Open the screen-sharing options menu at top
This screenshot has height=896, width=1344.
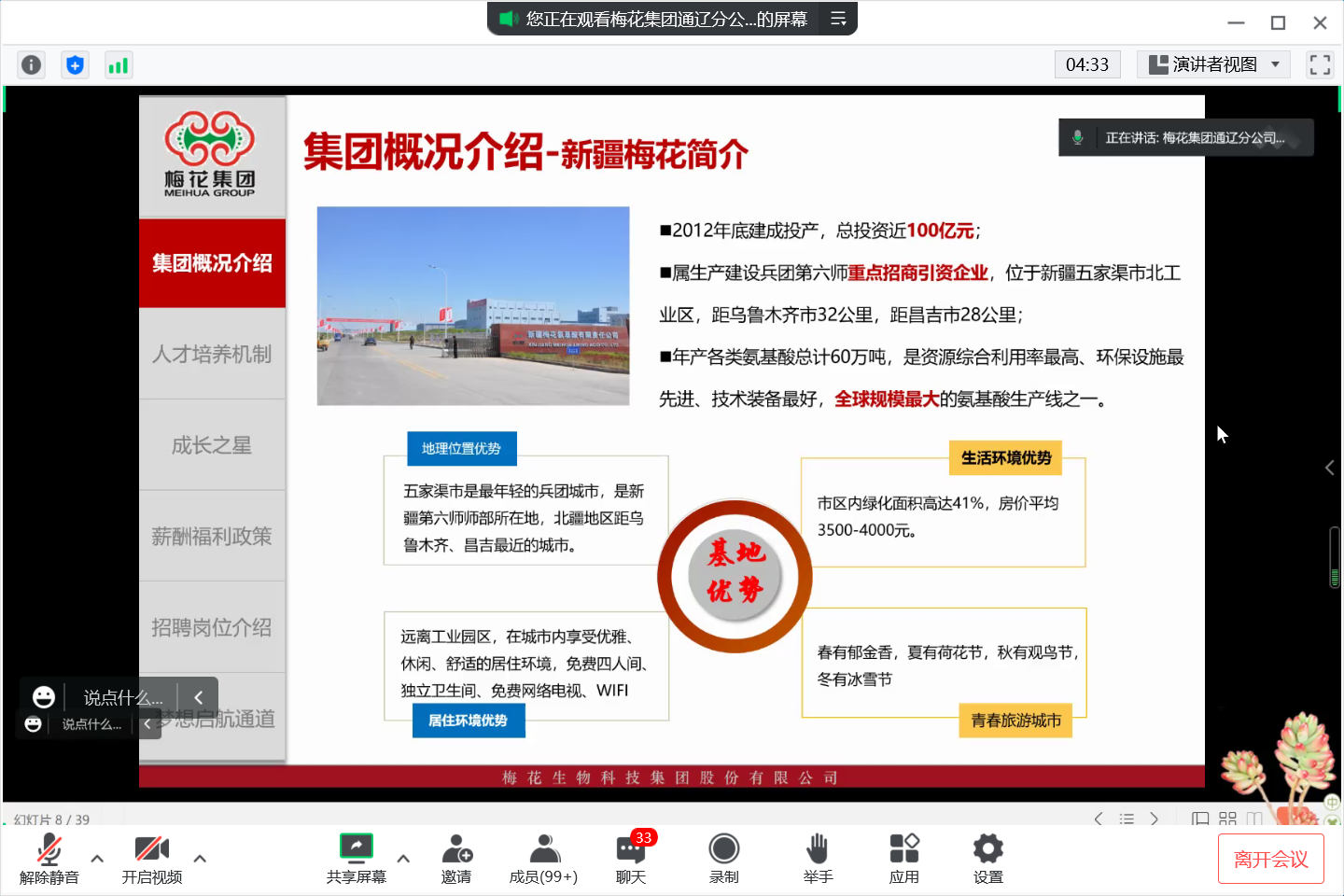point(838,19)
